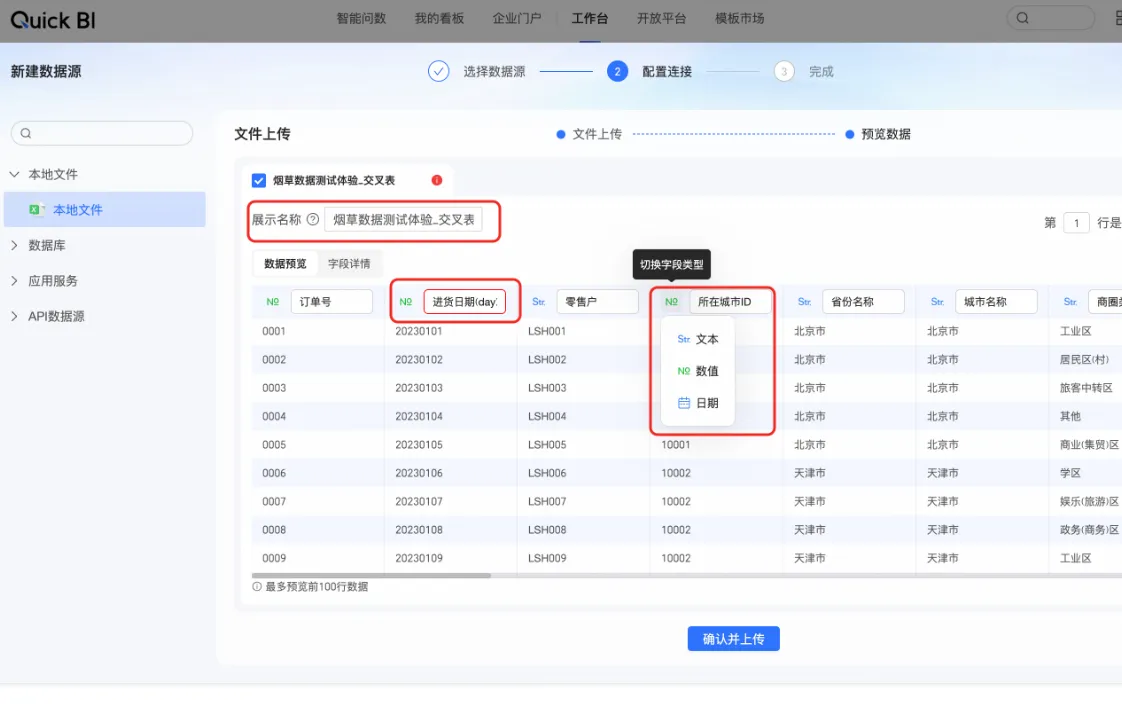Click the 省份名称 column name field
Viewport: 1122px width, 707px height.
pos(863,302)
